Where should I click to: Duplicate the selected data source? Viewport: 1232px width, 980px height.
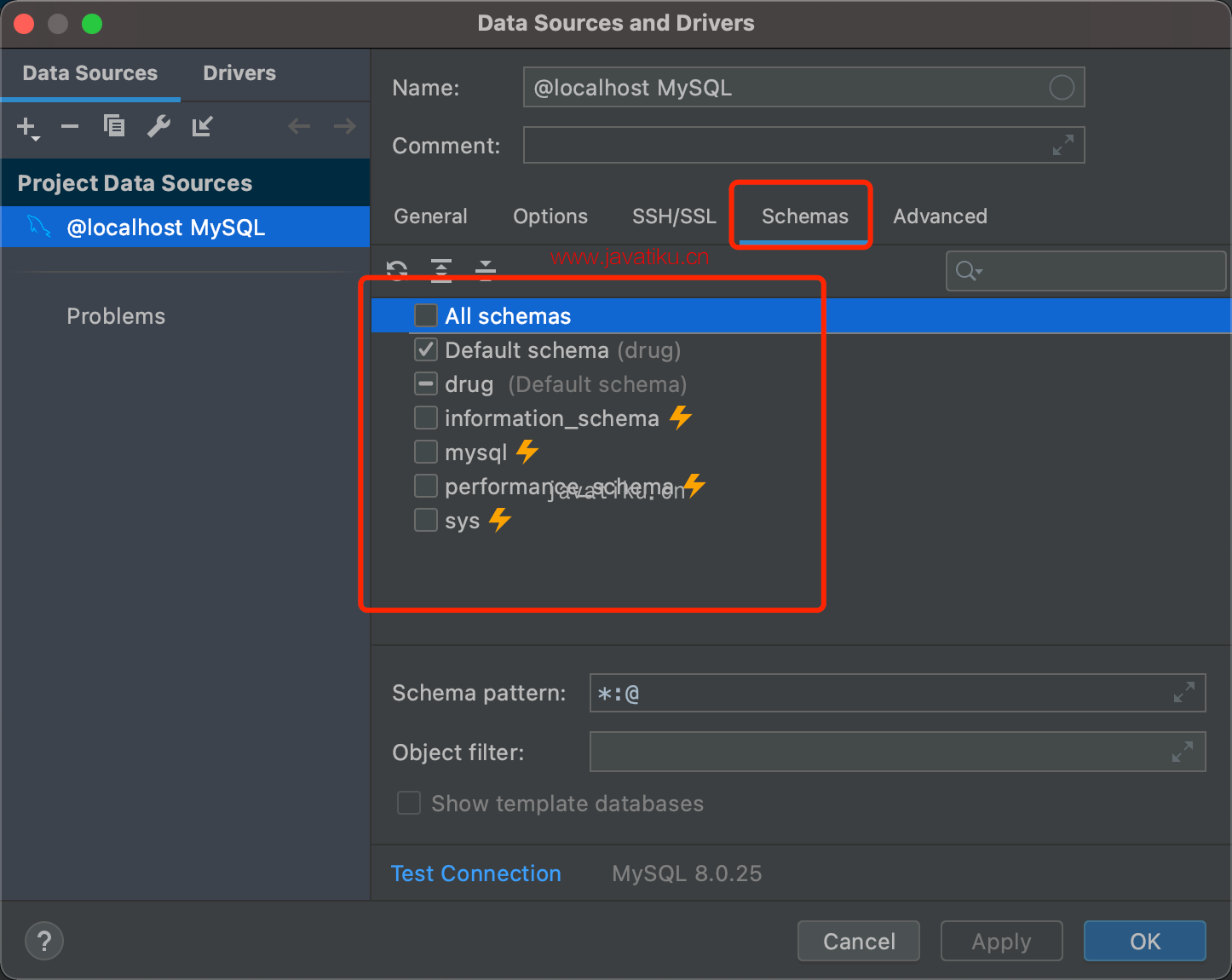tap(114, 126)
